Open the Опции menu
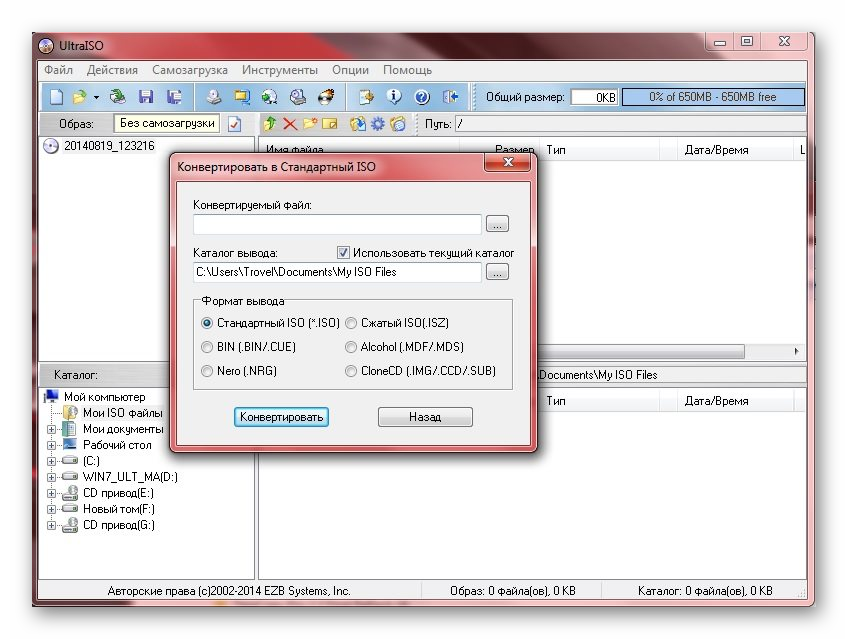Viewport: 848px width, 639px height. 350,70
